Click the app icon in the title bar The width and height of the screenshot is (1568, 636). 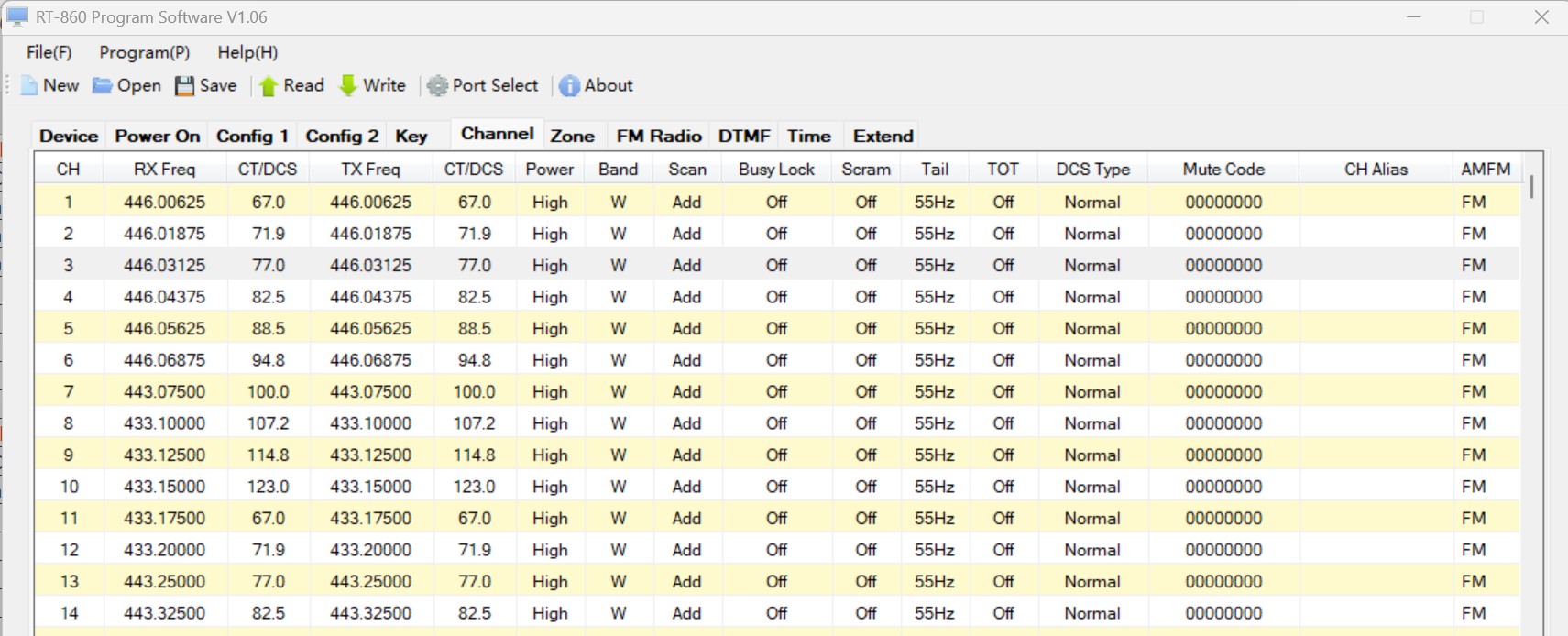pos(17,17)
